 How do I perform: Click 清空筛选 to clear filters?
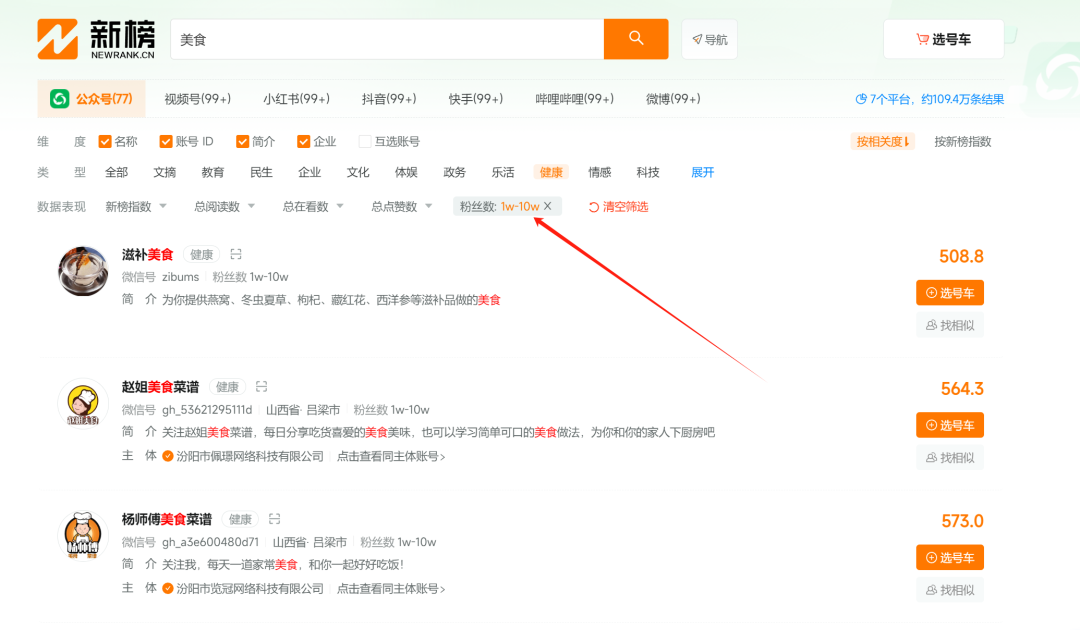[x=618, y=207]
